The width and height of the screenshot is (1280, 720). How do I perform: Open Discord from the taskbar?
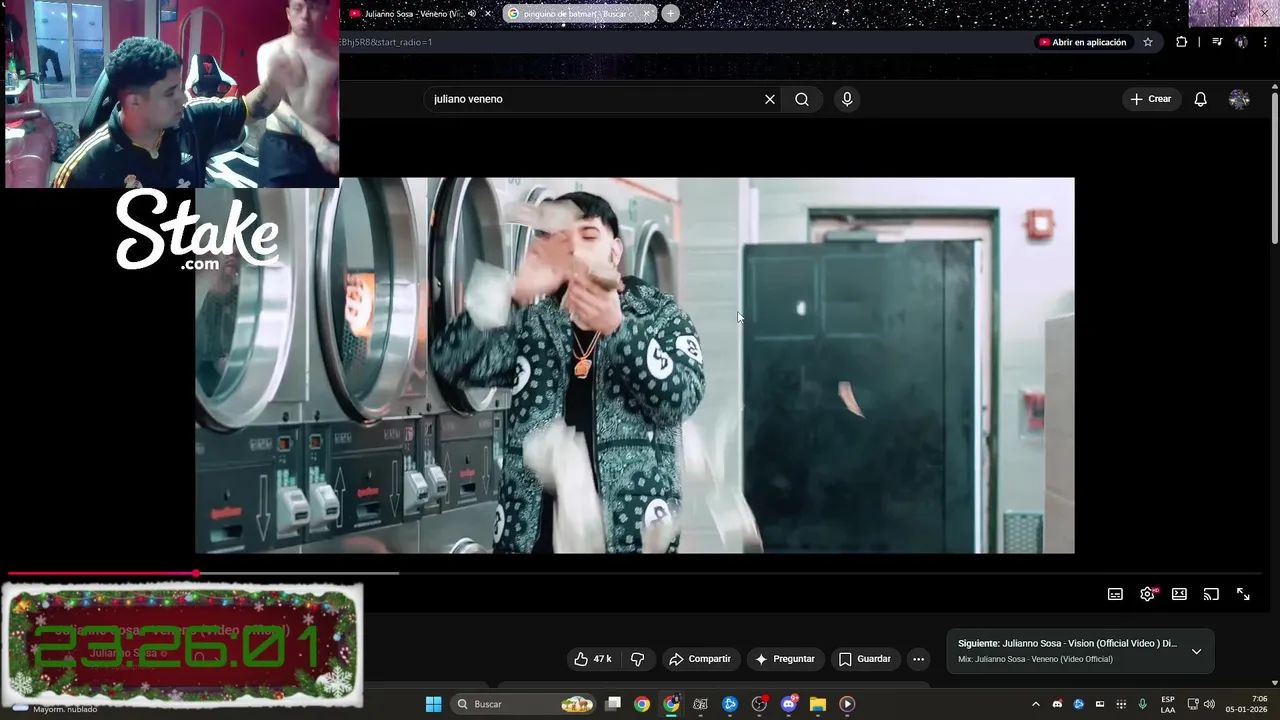point(789,704)
